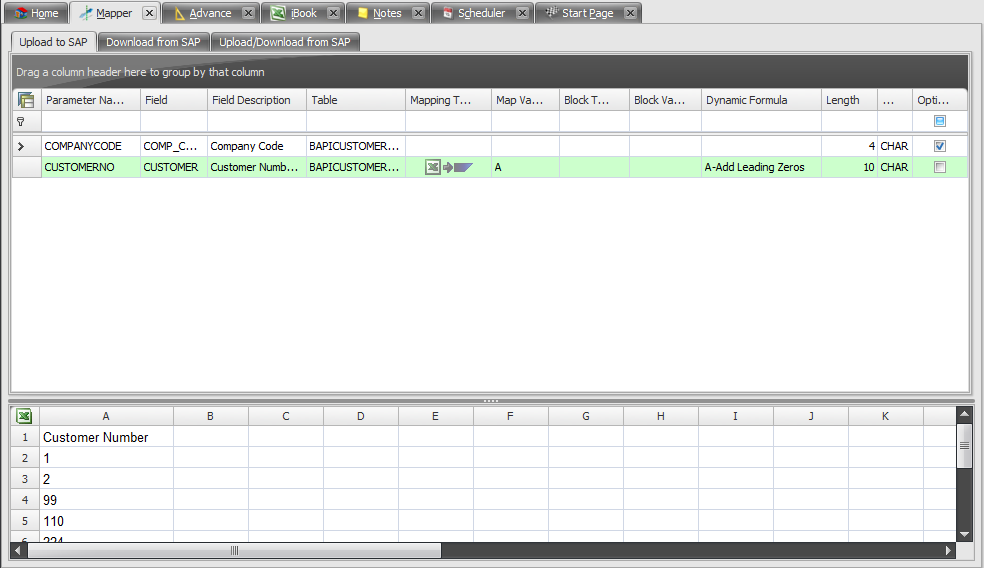The width and height of the screenshot is (984, 568).
Task: Expand the COMPANYCODE row indicator arrow
Action: pyautogui.click(x=21, y=146)
